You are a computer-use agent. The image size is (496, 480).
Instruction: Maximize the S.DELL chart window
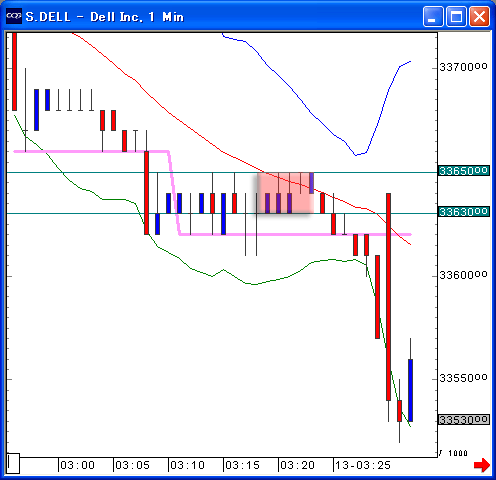(x=456, y=16)
